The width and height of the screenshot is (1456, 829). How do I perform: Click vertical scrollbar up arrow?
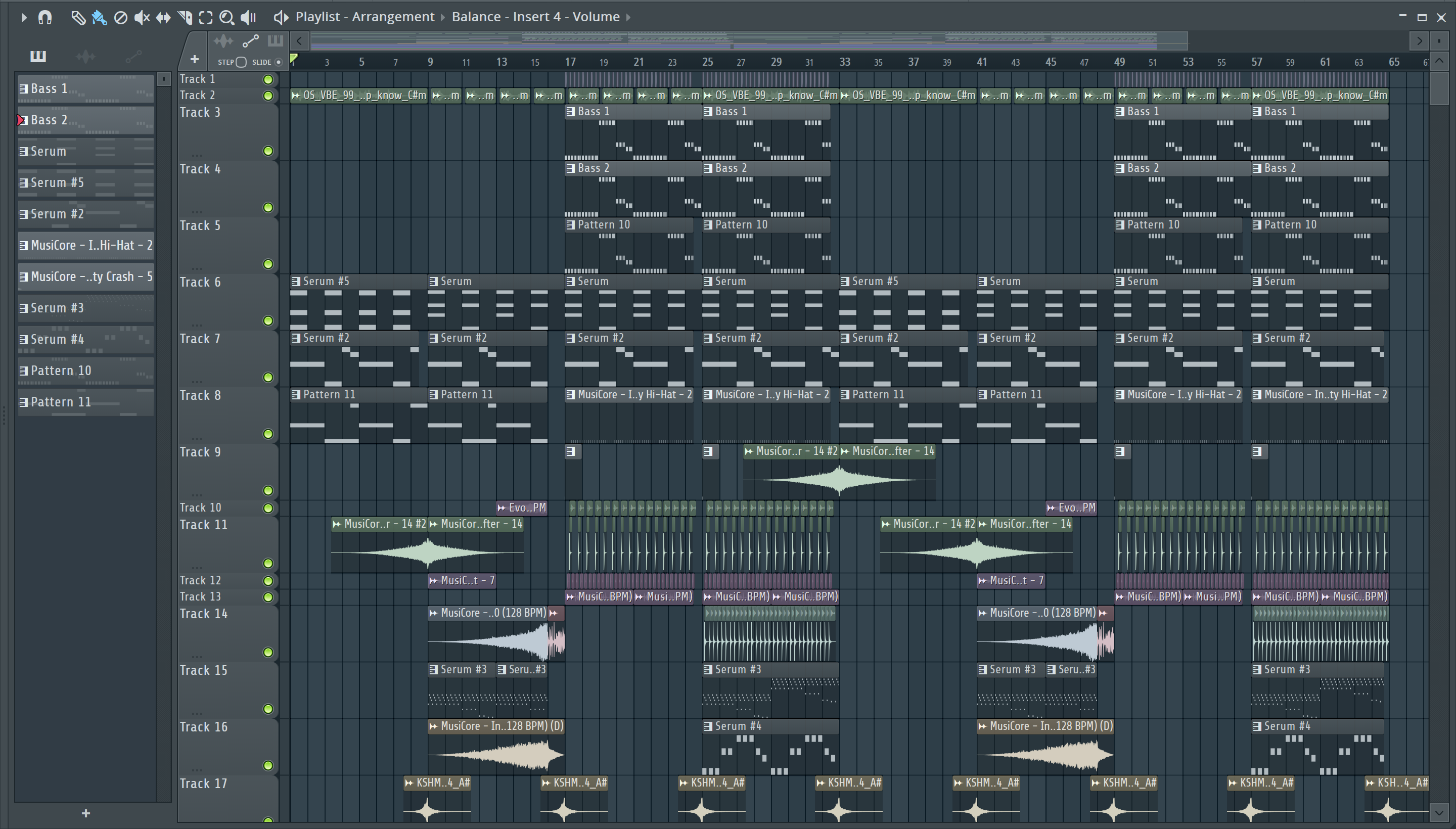1439,60
